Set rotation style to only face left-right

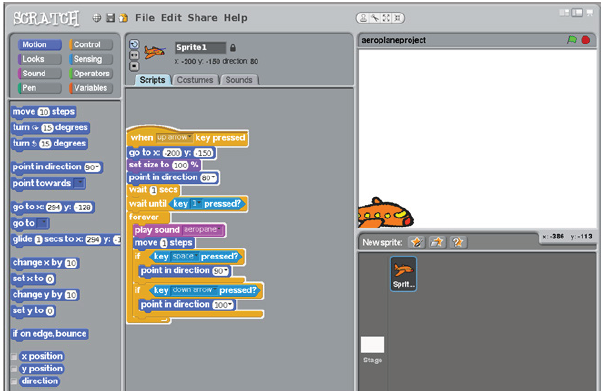click(134, 55)
